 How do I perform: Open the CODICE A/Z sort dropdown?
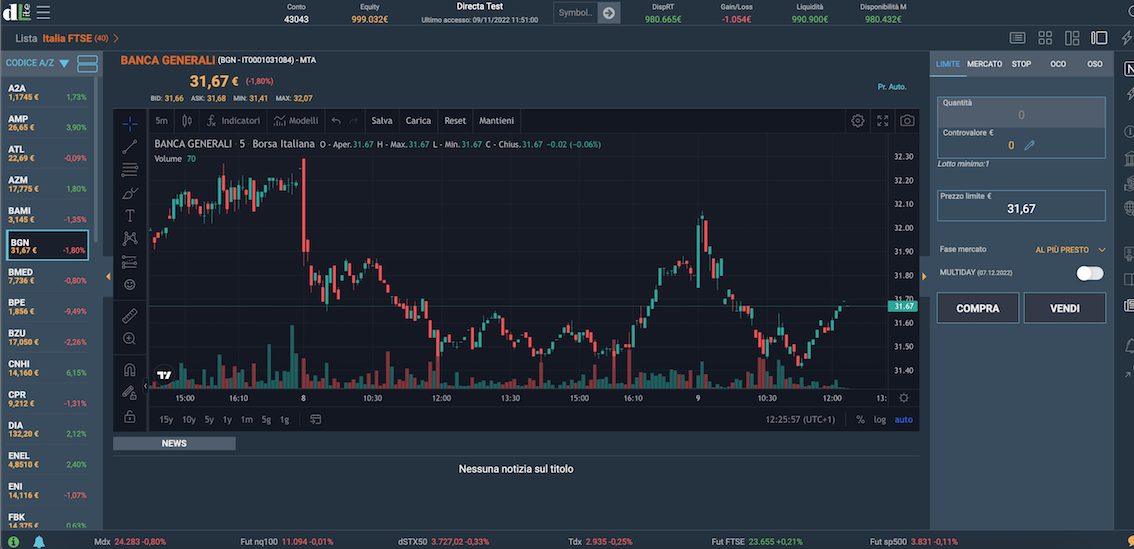[x=38, y=64]
